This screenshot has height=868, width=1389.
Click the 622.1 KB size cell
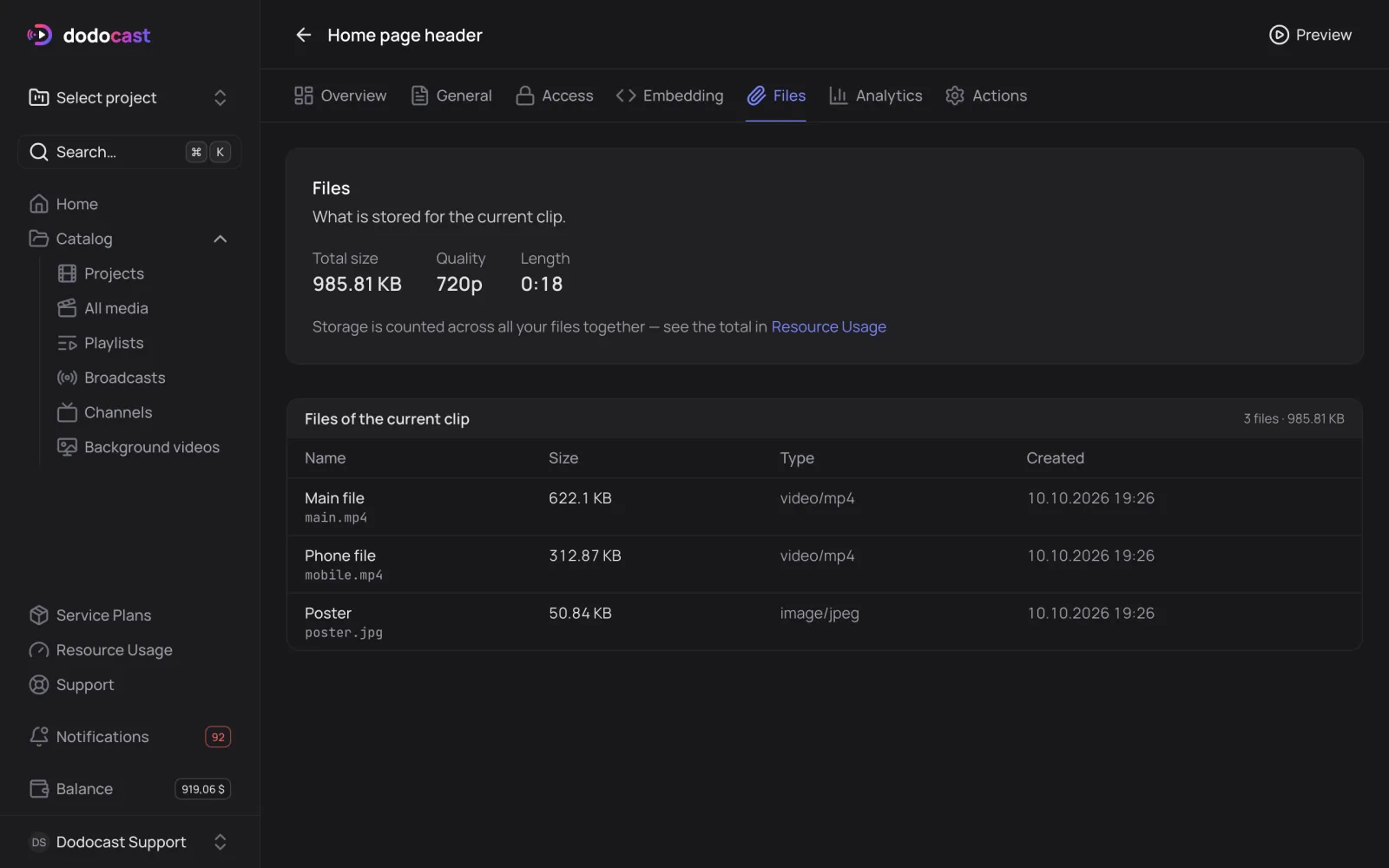point(580,498)
